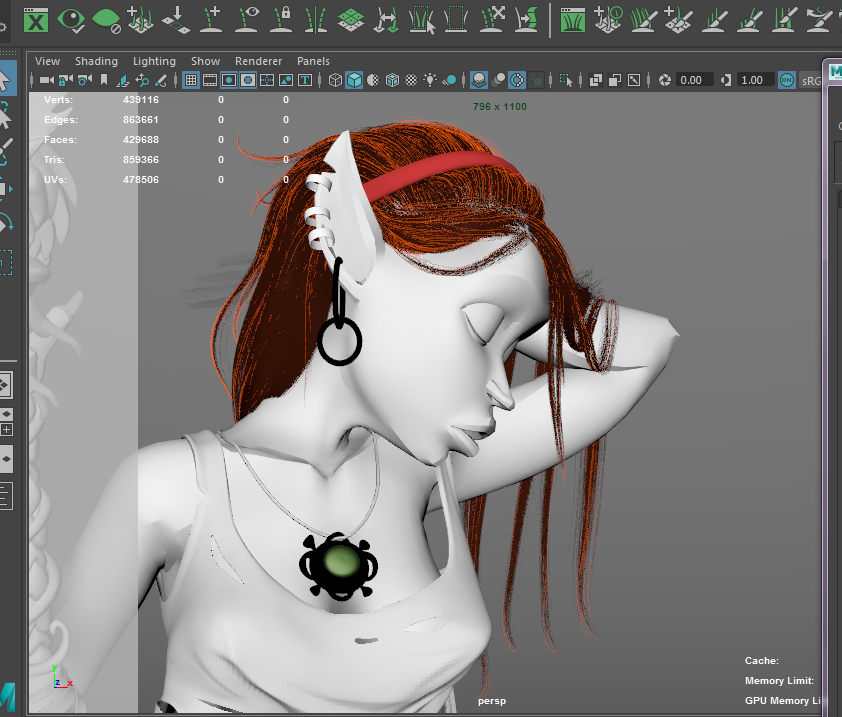Click the grease pencil icon
842x717 pixels.
click(161, 81)
